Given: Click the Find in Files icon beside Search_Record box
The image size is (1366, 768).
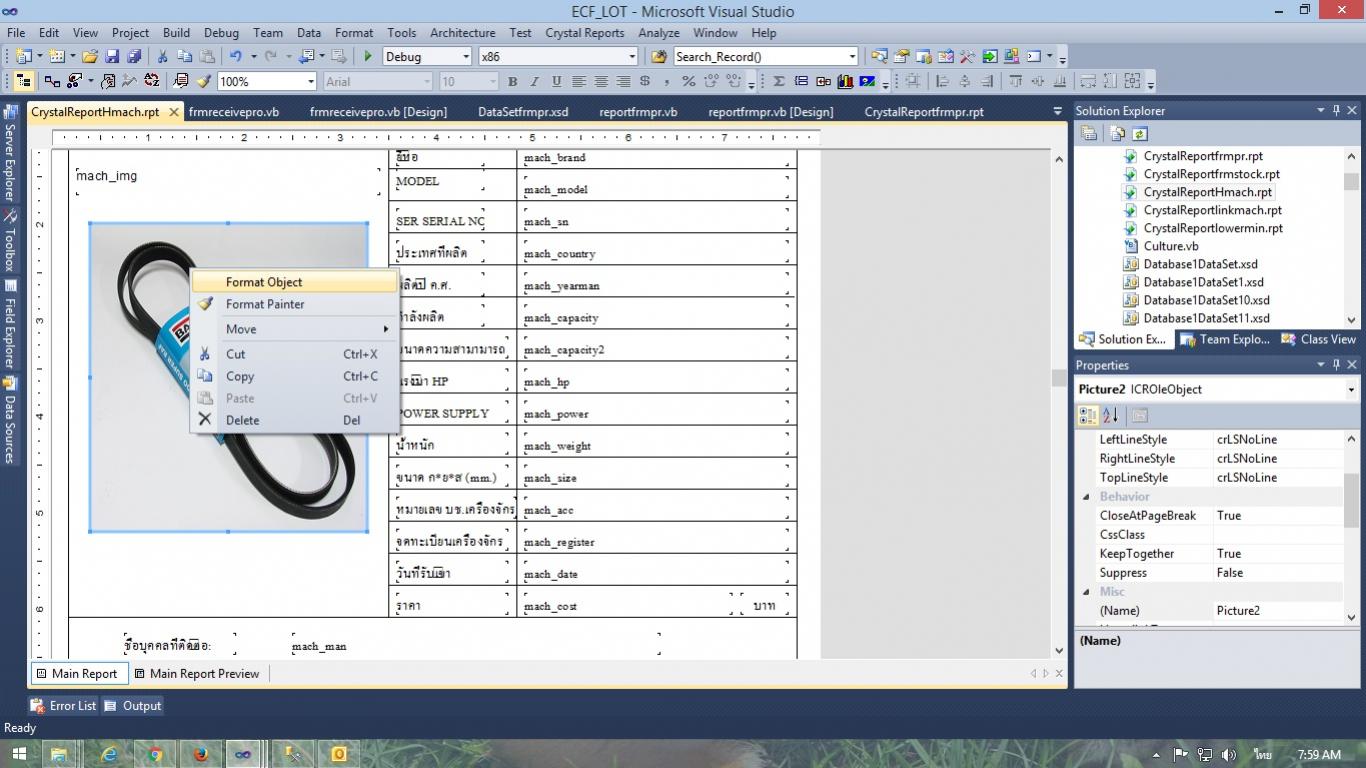Looking at the screenshot, I should click(x=660, y=57).
